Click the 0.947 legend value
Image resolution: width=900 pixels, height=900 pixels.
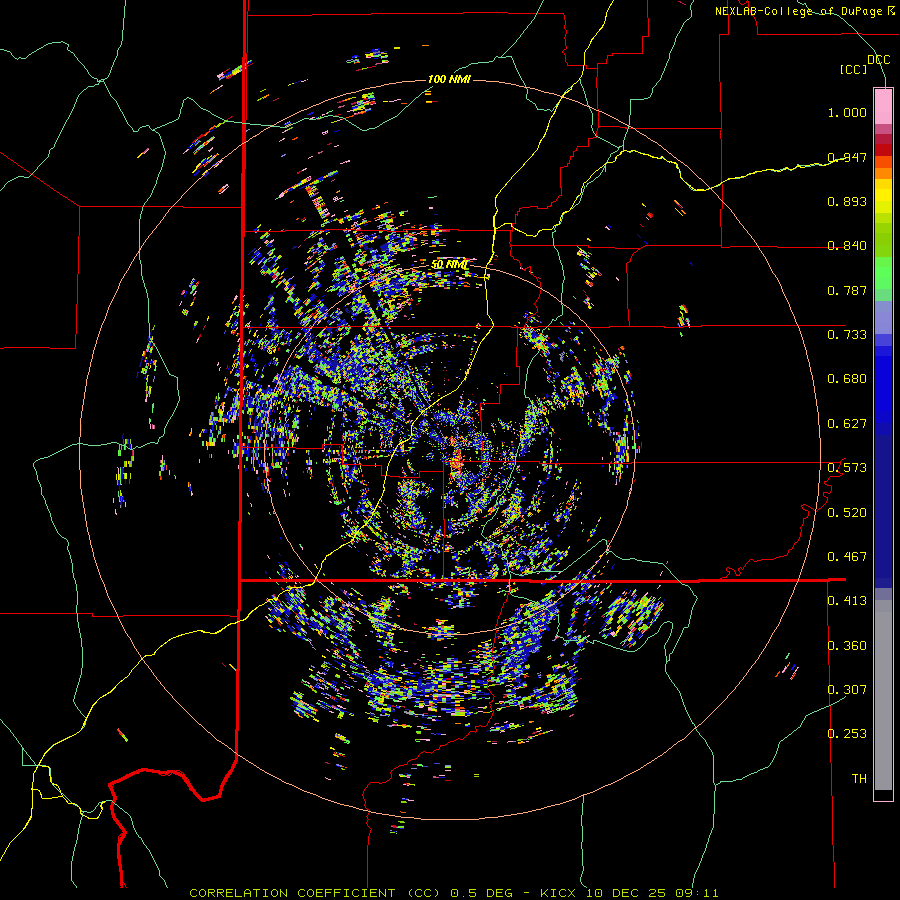point(847,157)
